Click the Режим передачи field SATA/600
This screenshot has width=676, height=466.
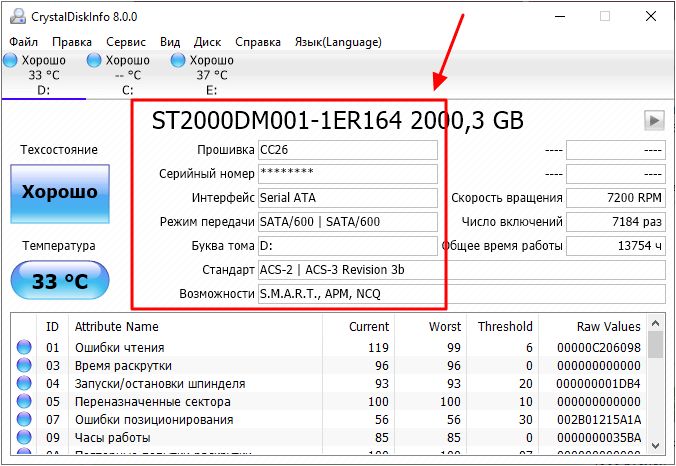(348, 222)
